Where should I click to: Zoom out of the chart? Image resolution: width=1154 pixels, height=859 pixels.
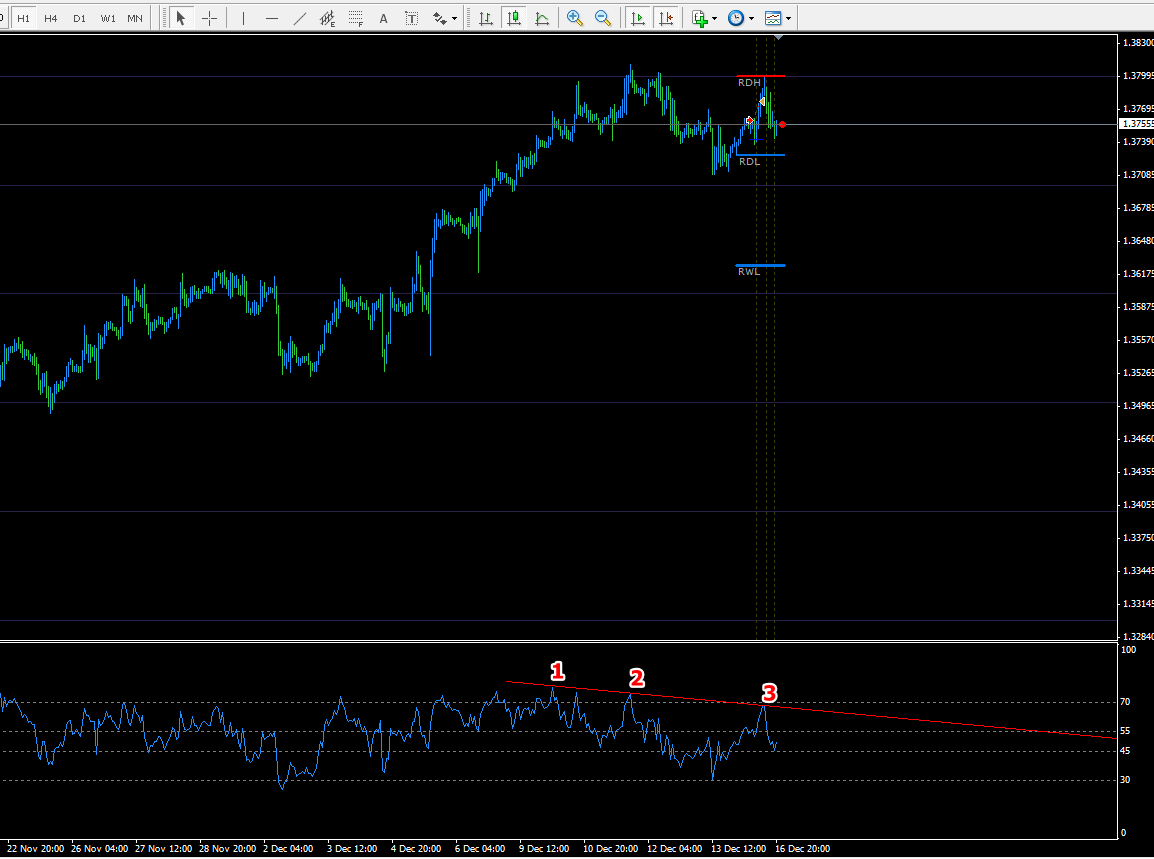click(603, 18)
